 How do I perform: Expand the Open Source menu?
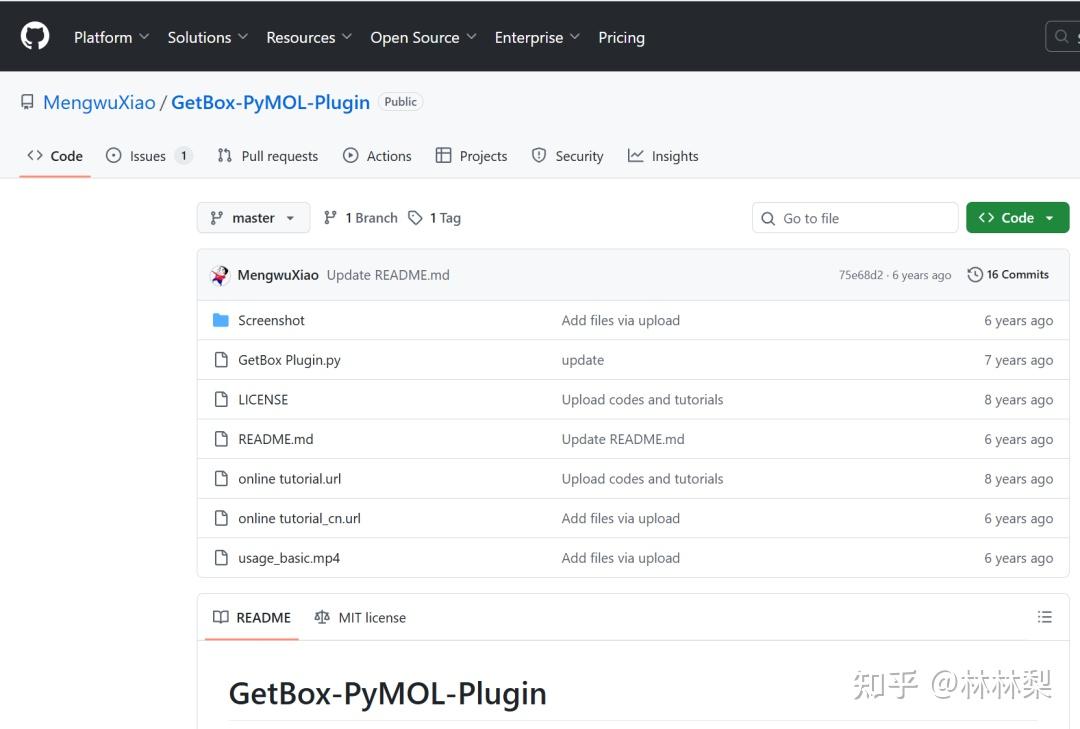pyautogui.click(x=423, y=37)
